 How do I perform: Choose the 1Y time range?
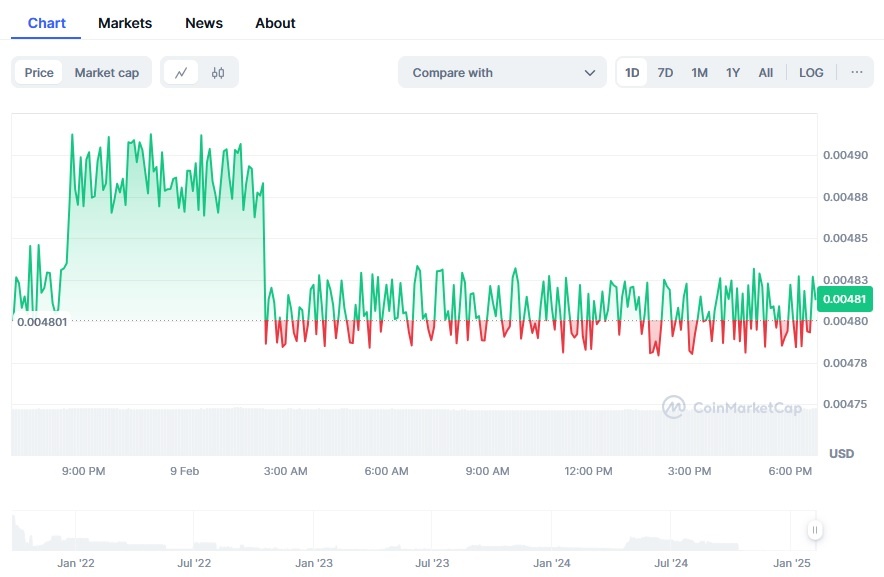pos(732,73)
